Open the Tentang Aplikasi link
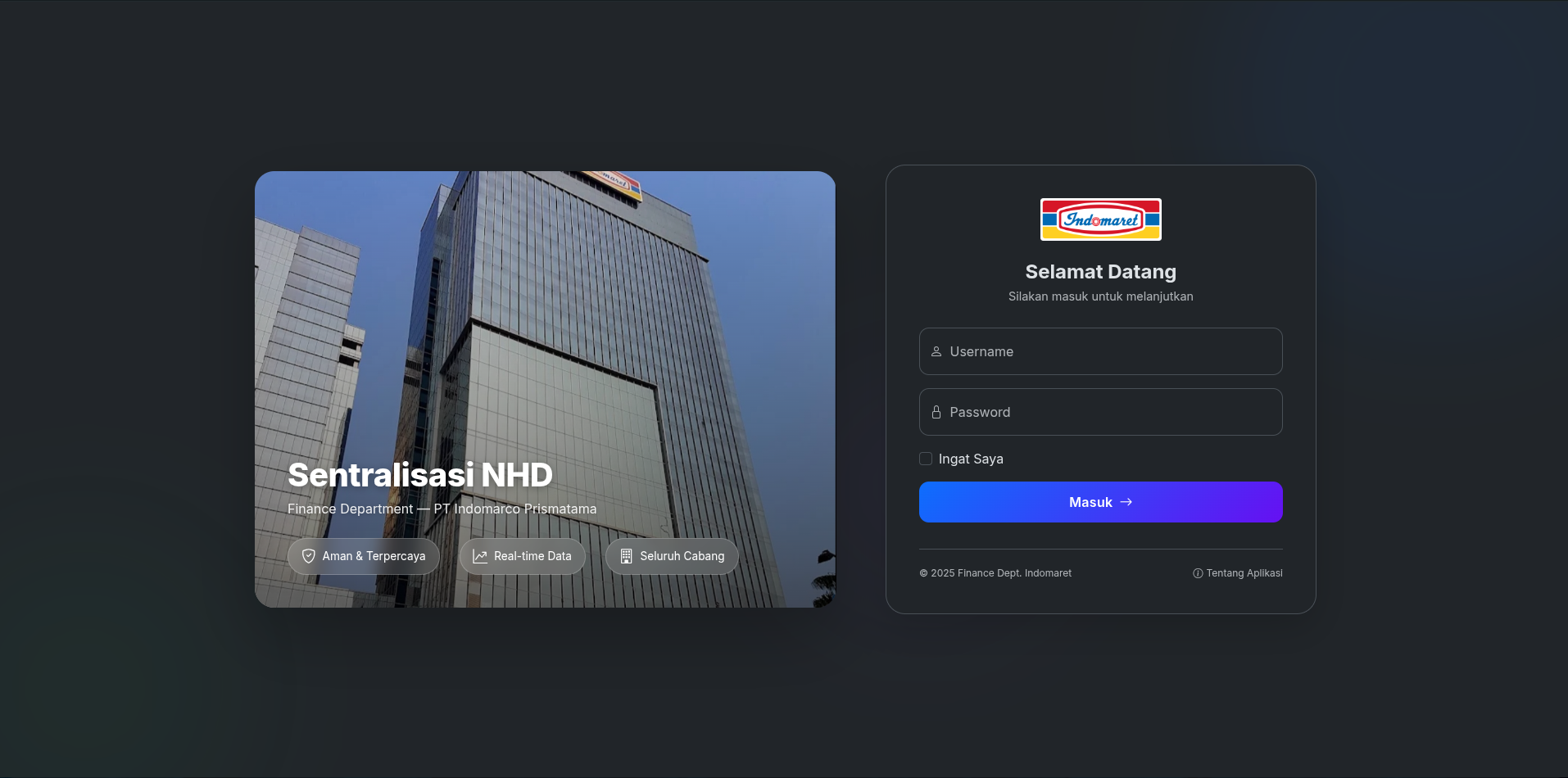This screenshot has width=1568, height=778. (x=1238, y=573)
